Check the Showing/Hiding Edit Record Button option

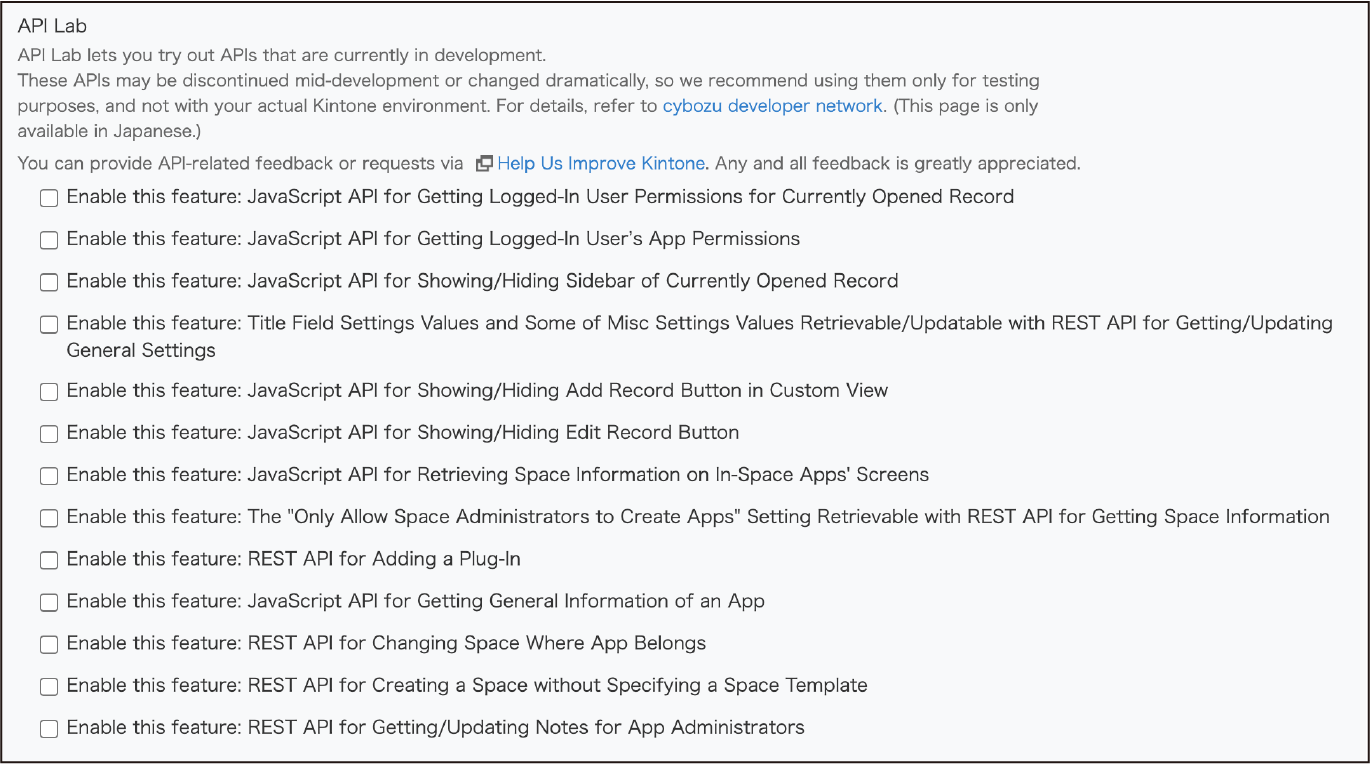(49, 434)
